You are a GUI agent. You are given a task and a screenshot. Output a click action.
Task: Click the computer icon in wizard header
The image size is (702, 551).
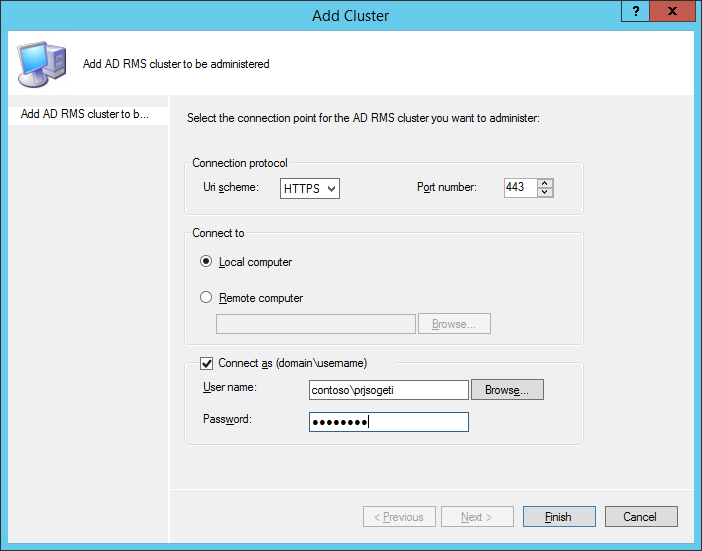42,64
